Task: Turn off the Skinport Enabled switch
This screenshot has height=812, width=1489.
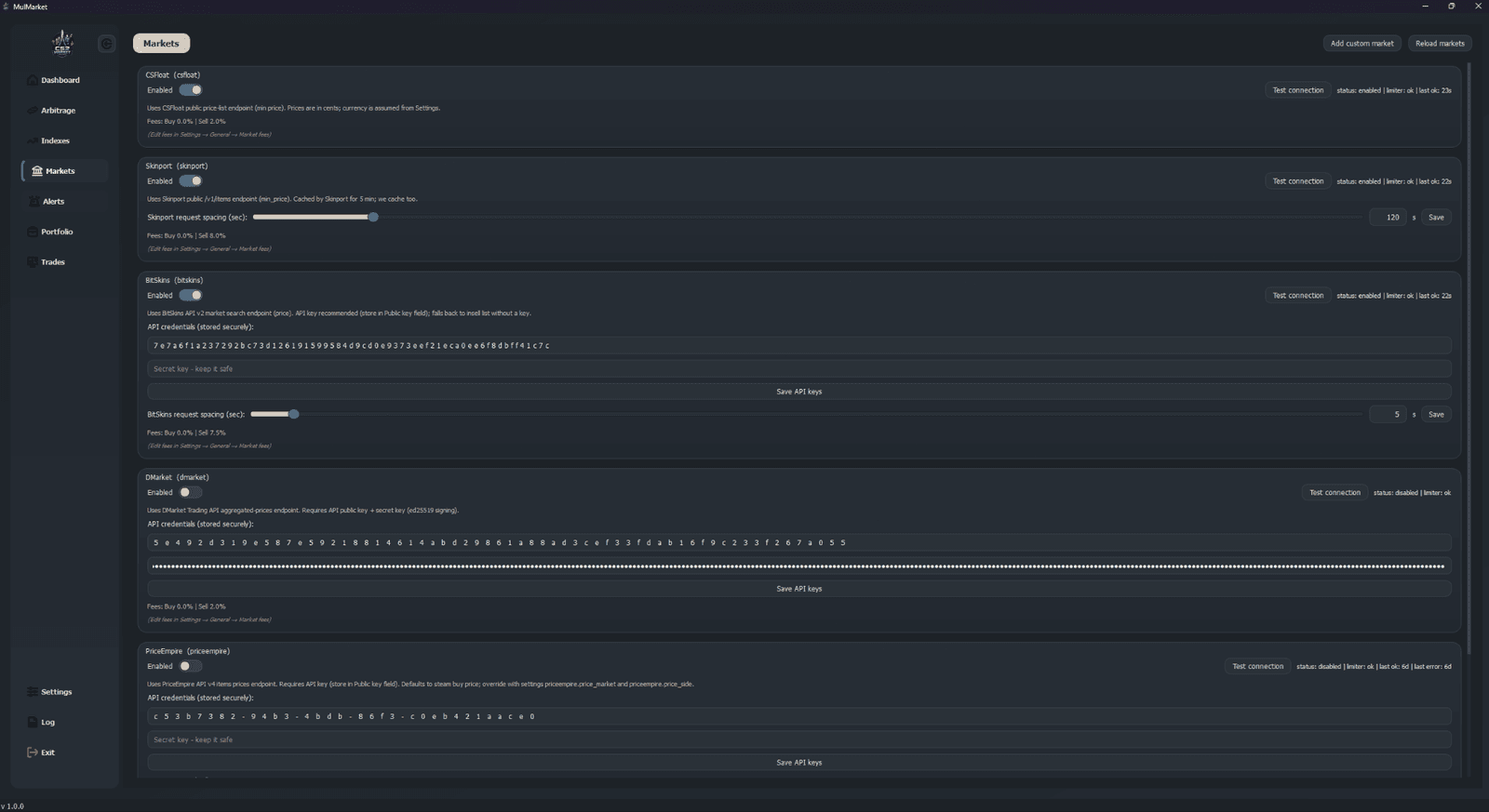Action: 191,181
